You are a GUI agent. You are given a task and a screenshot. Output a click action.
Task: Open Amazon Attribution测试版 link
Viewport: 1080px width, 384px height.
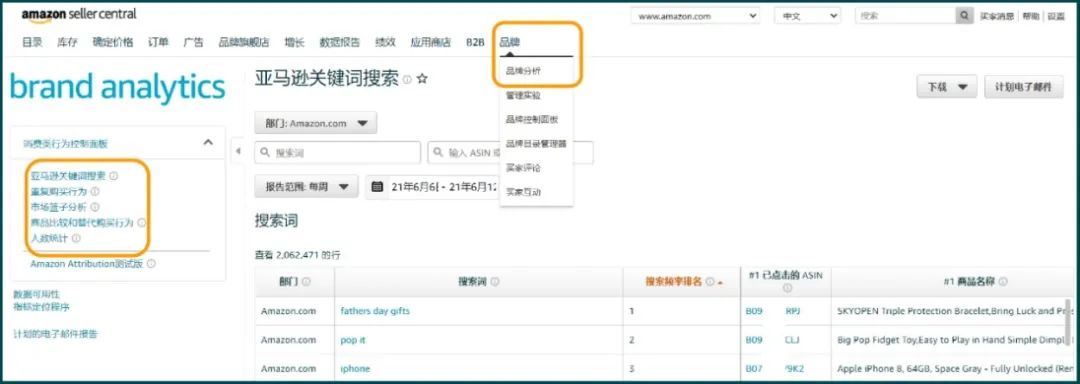click(86, 264)
